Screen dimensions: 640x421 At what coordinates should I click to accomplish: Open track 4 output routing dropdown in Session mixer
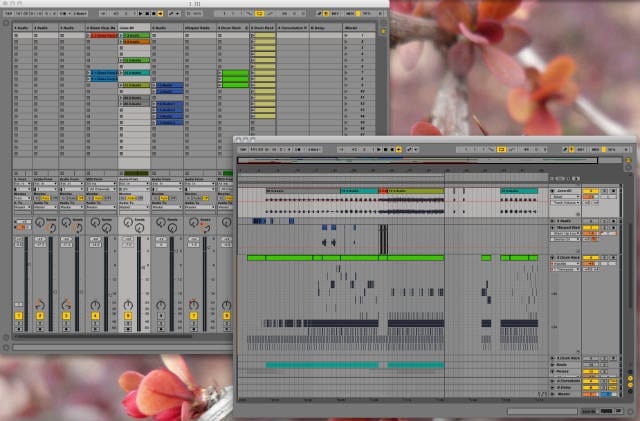click(101, 207)
